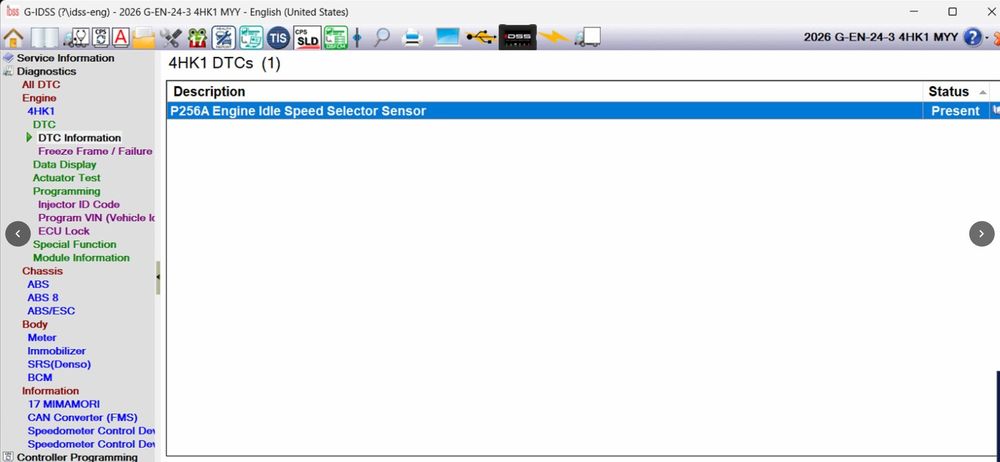Screen dimensions: 1000x462
Task: Click the Present status cell
Action: pyautogui.click(x=955, y=111)
